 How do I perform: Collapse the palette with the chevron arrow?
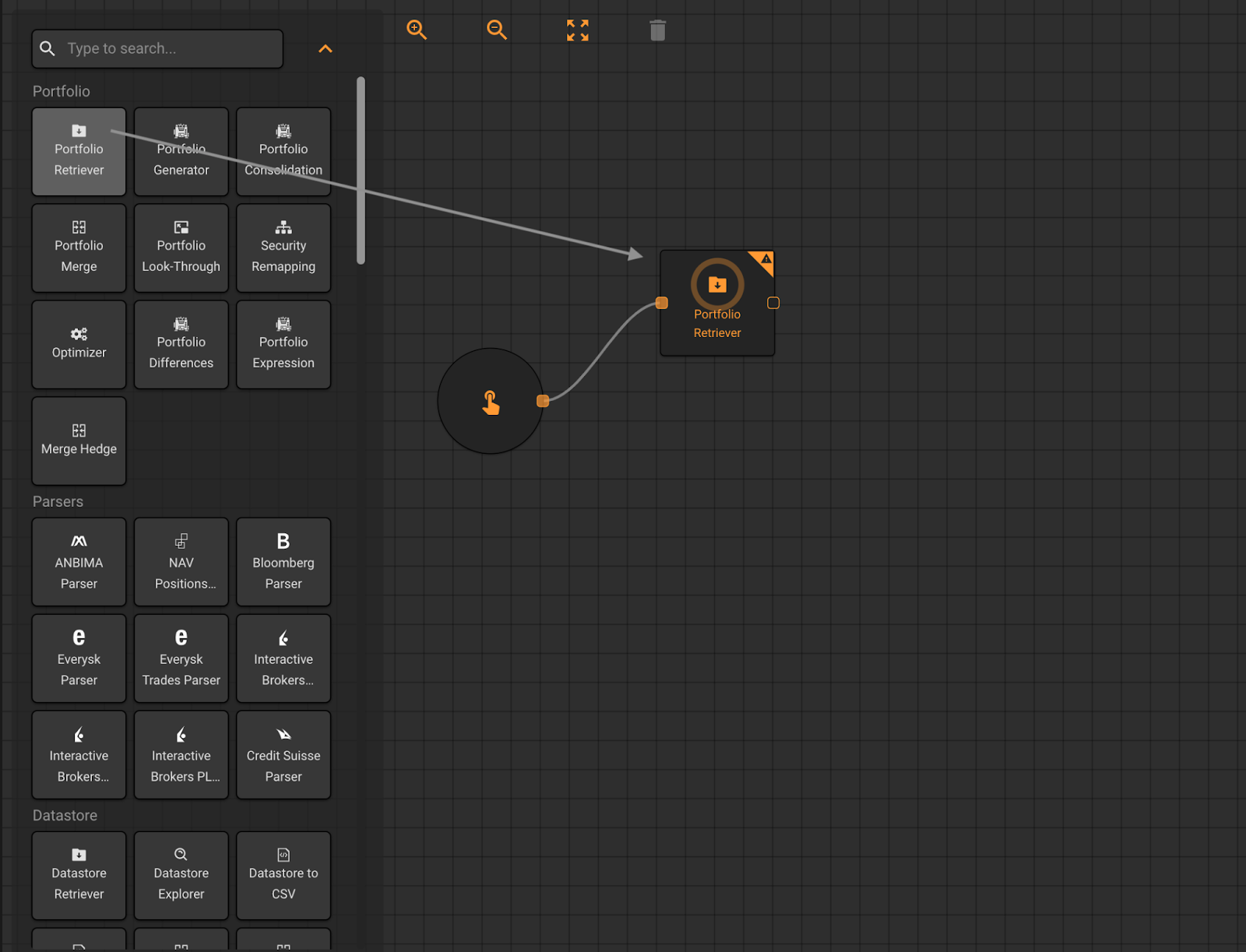326,49
